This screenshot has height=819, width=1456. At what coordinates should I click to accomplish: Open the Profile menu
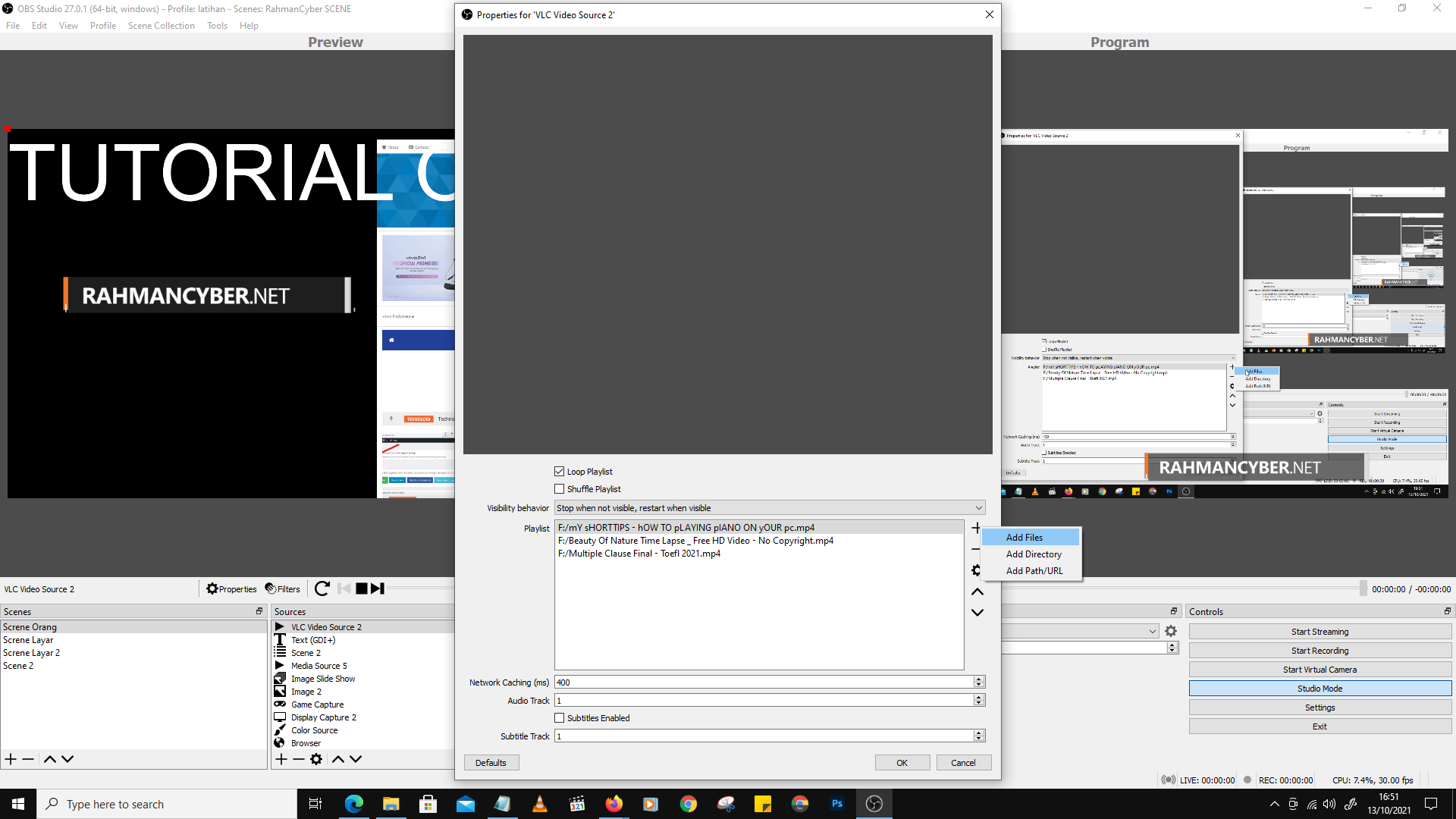pos(103,26)
